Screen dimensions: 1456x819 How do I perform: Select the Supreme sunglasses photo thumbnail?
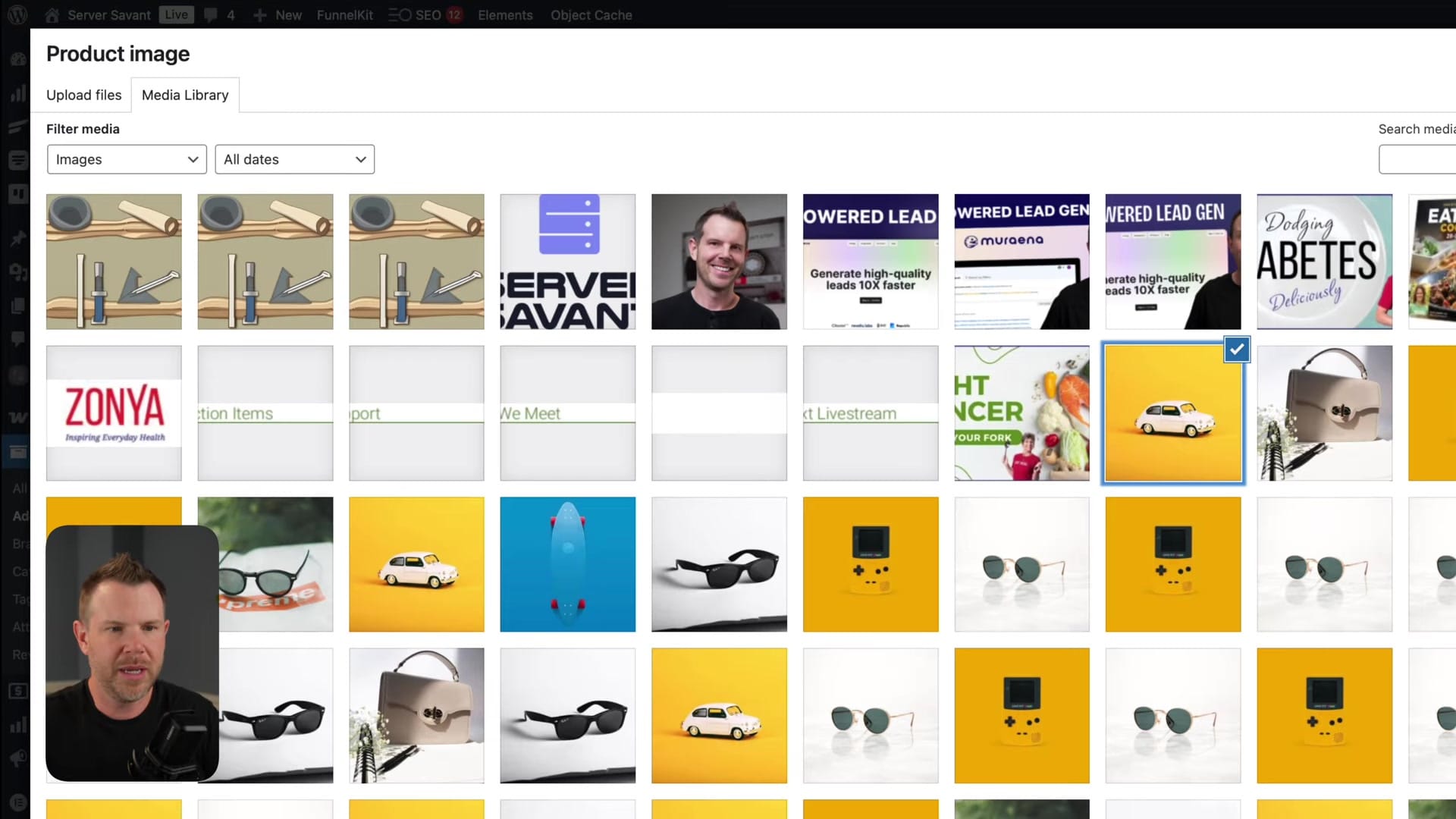click(276, 564)
